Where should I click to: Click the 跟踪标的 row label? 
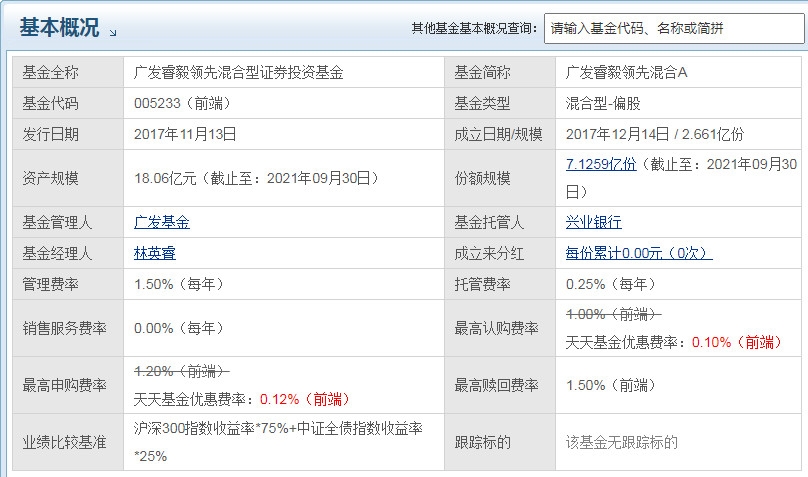(x=482, y=442)
